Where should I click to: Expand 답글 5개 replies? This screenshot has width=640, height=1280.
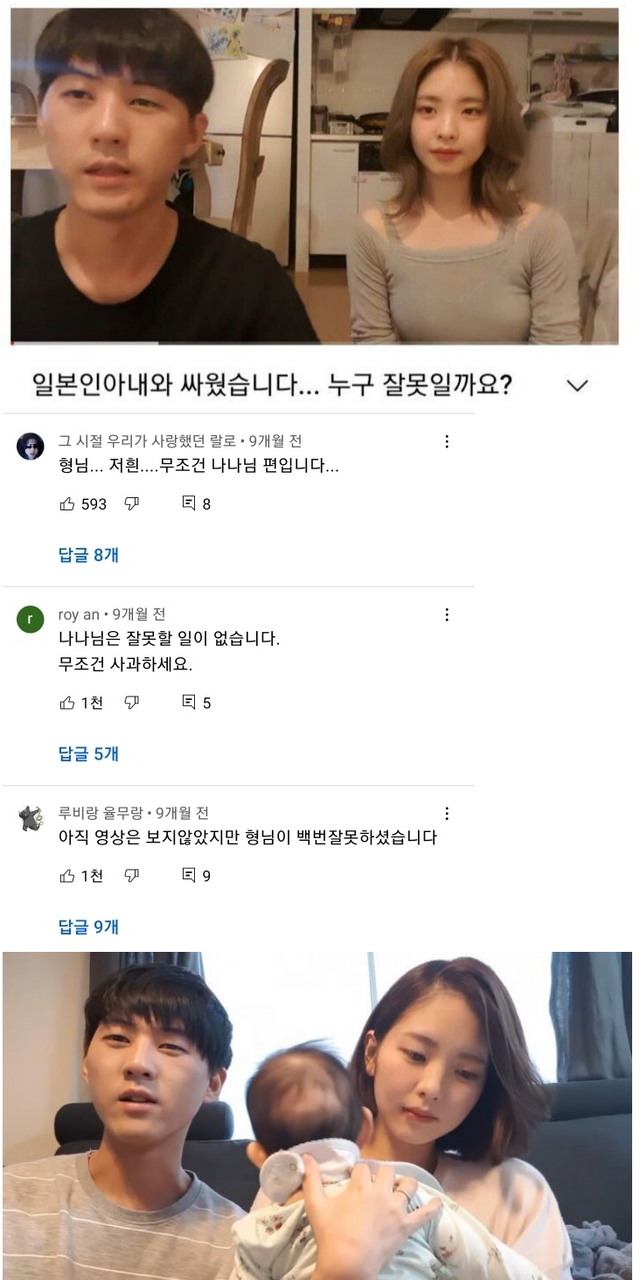coord(88,754)
